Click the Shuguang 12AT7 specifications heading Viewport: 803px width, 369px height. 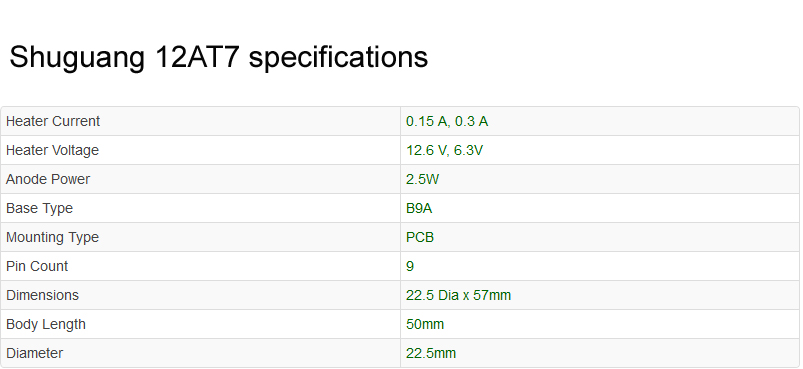(219, 57)
